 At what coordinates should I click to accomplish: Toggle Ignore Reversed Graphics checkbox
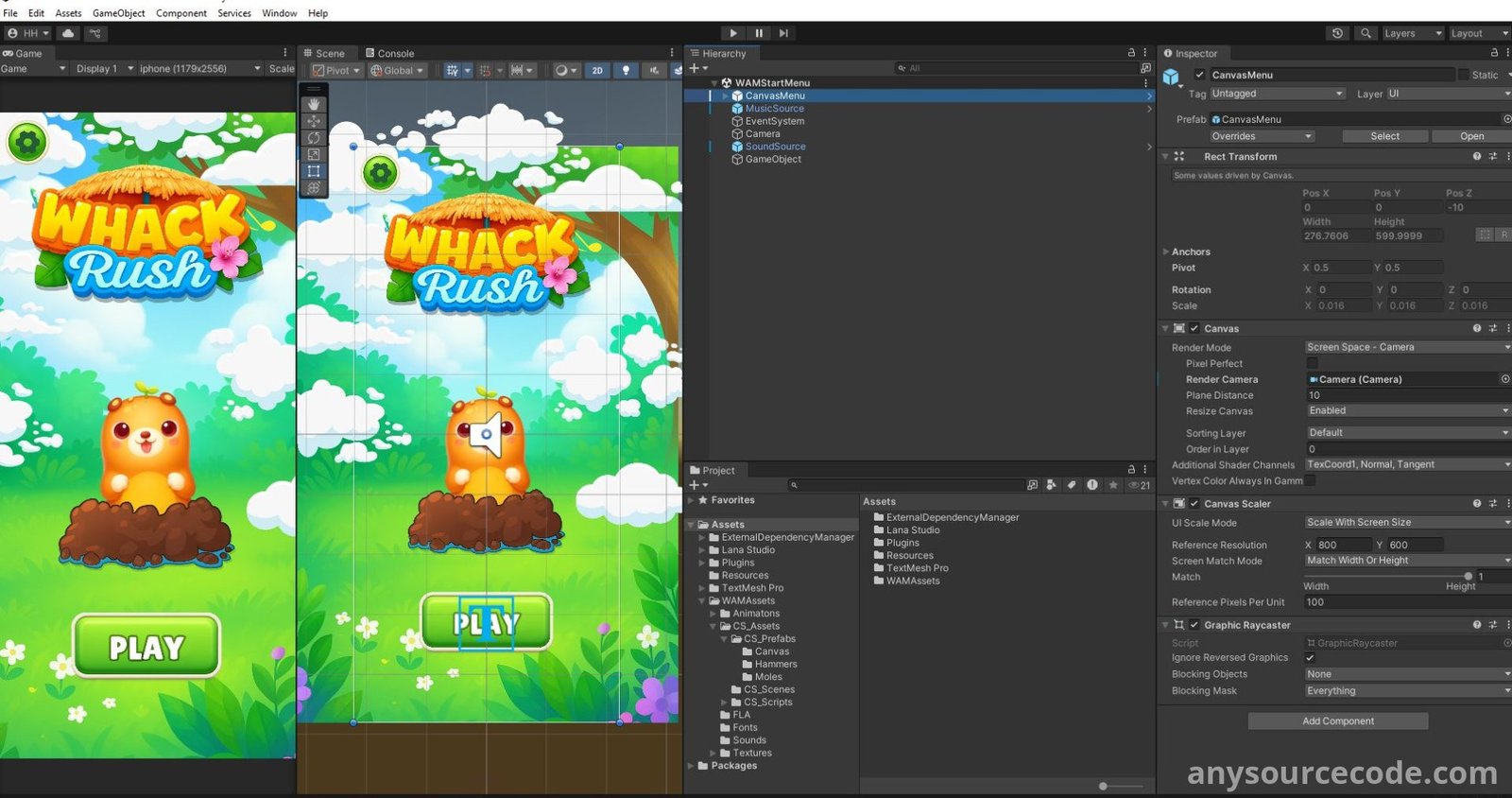[x=1310, y=658]
